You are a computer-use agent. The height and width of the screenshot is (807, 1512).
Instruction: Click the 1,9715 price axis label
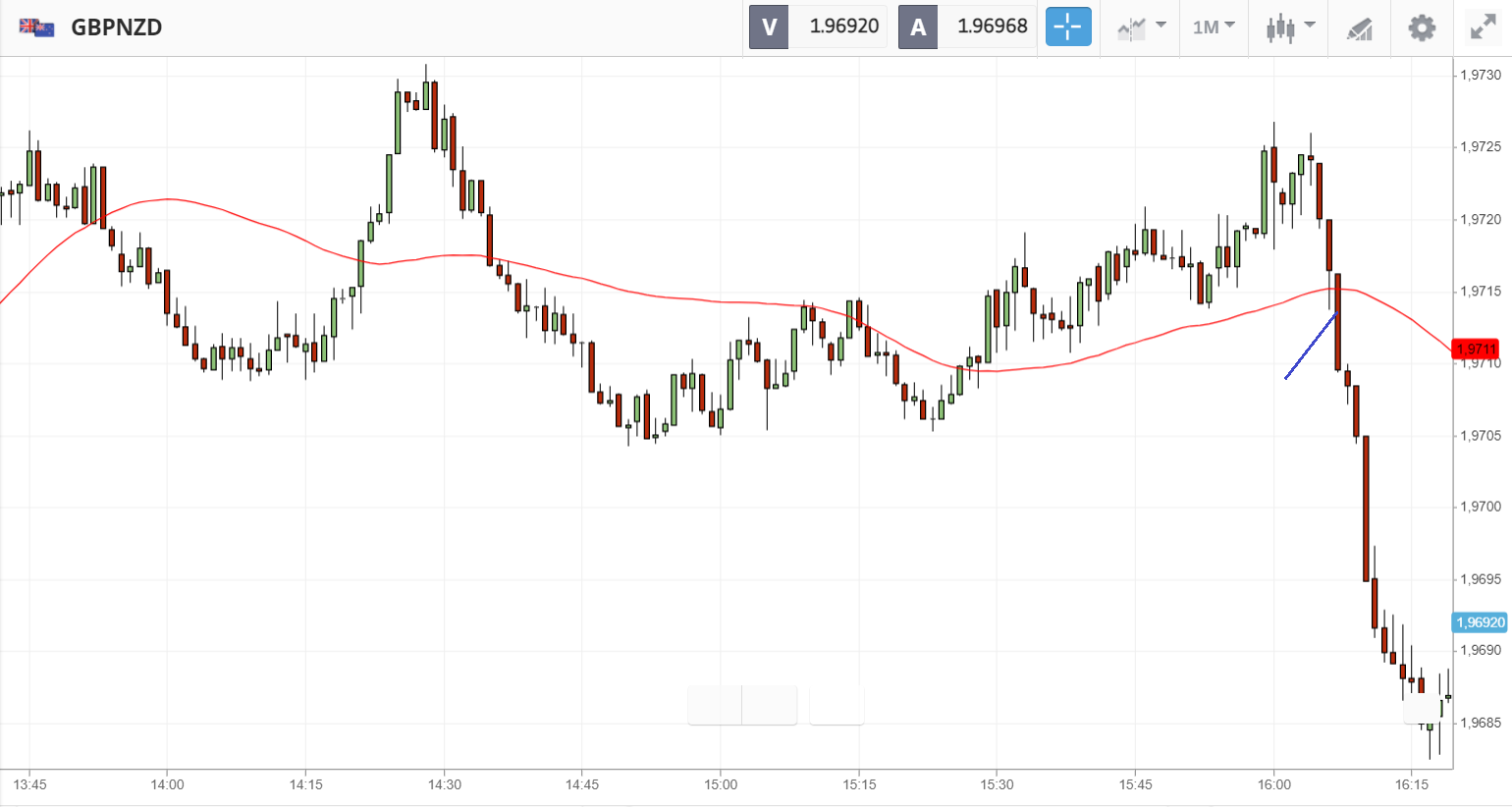[1481, 291]
